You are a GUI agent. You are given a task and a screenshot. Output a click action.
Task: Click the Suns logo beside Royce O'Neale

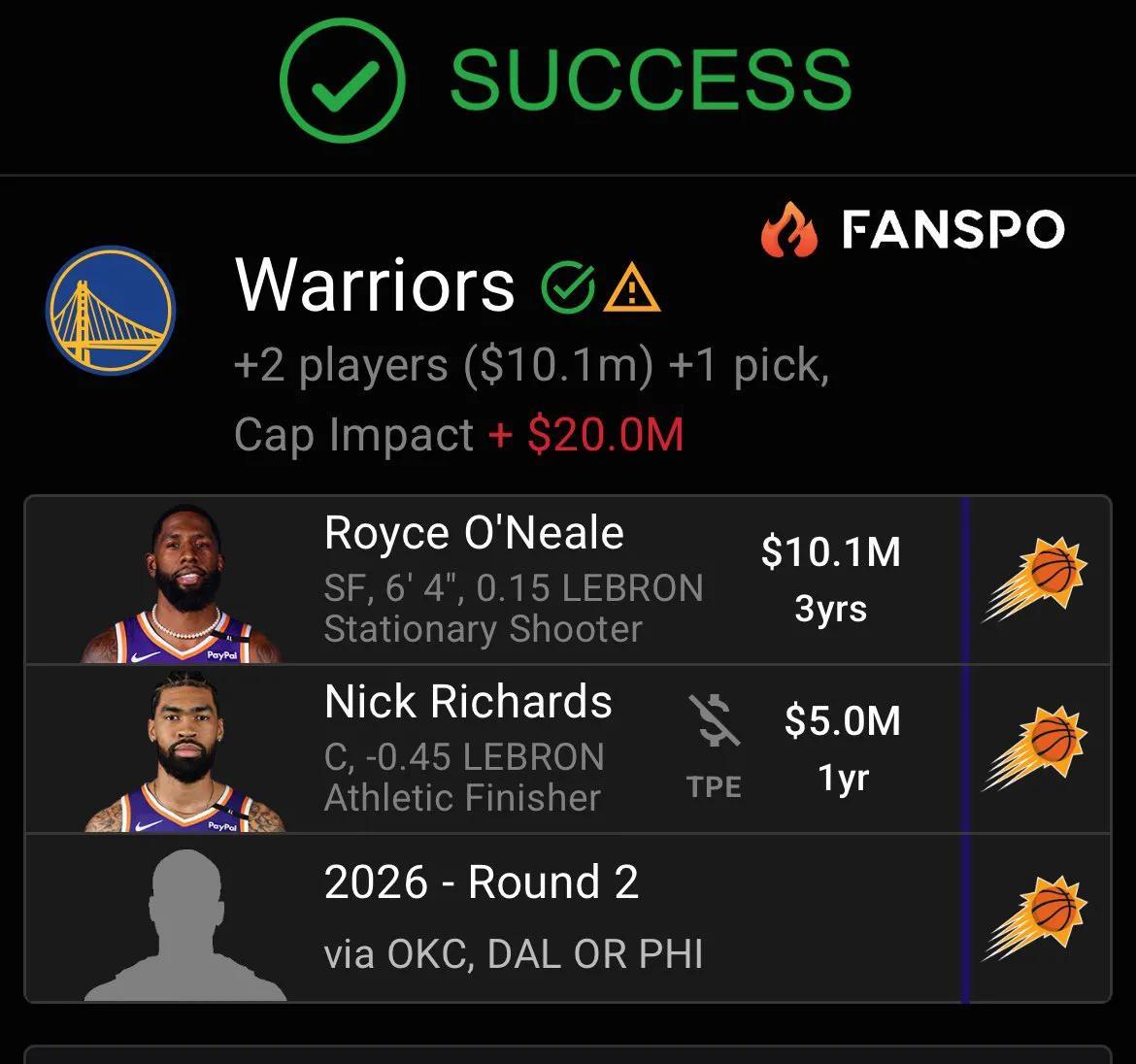1036,579
